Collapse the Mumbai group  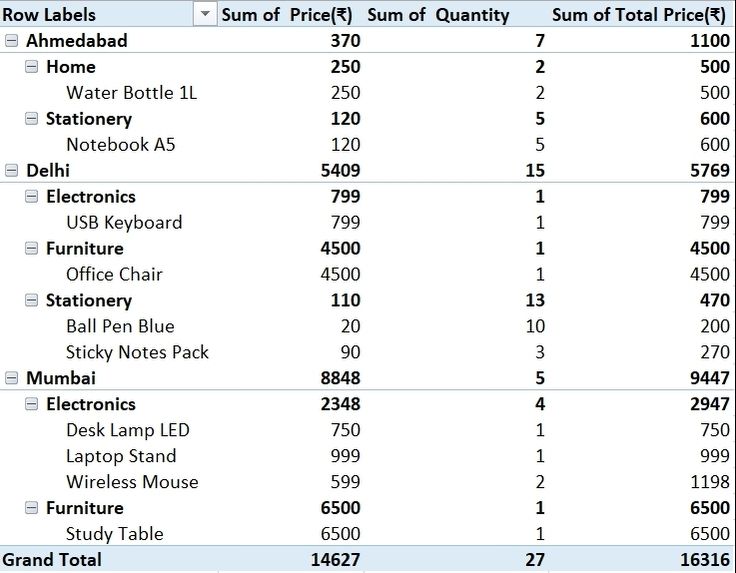click(11, 378)
